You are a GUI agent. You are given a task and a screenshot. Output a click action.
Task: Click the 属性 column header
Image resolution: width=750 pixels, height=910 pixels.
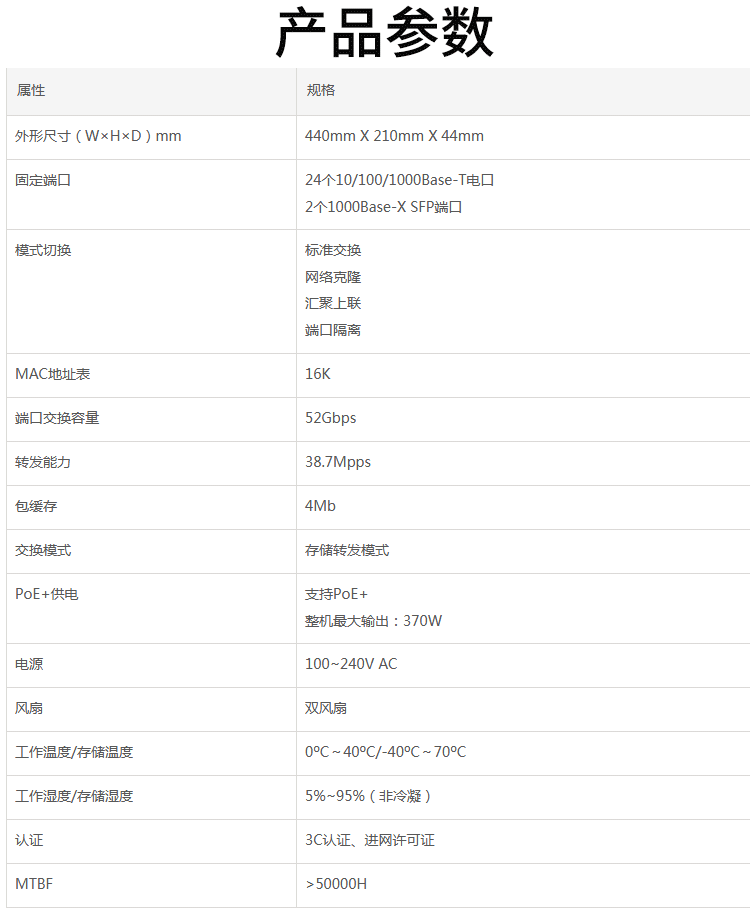[31, 91]
